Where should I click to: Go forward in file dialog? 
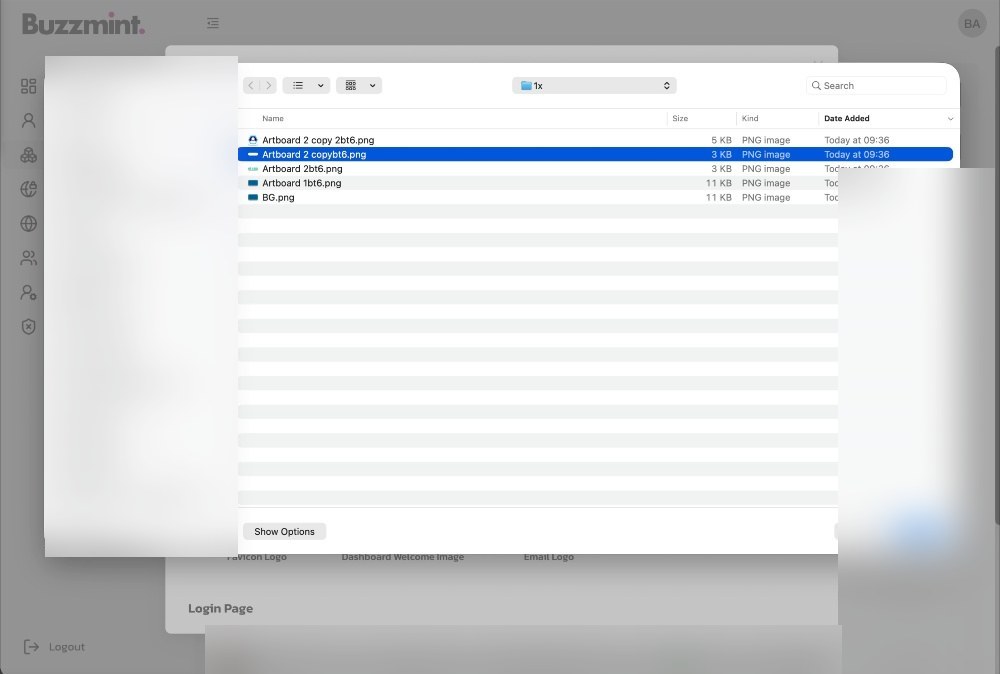tap(268, 85)
